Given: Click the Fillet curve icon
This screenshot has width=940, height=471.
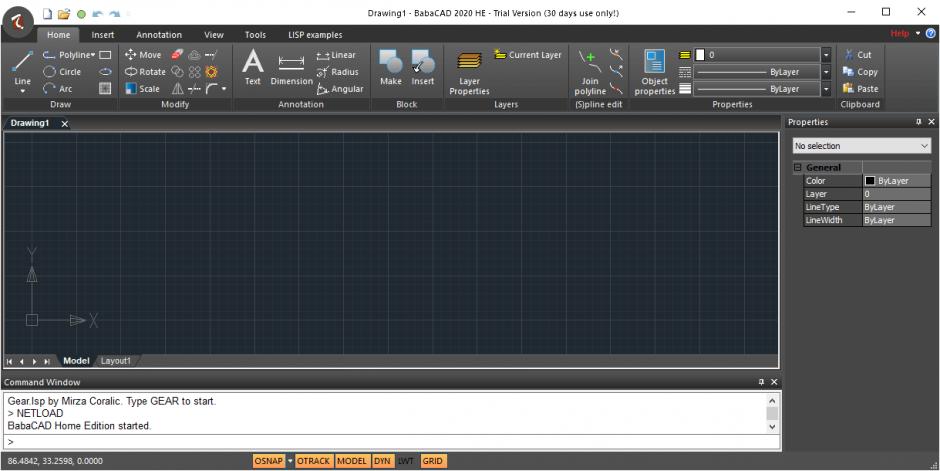Looking at the screenshot, I should (x=212, y=89).
